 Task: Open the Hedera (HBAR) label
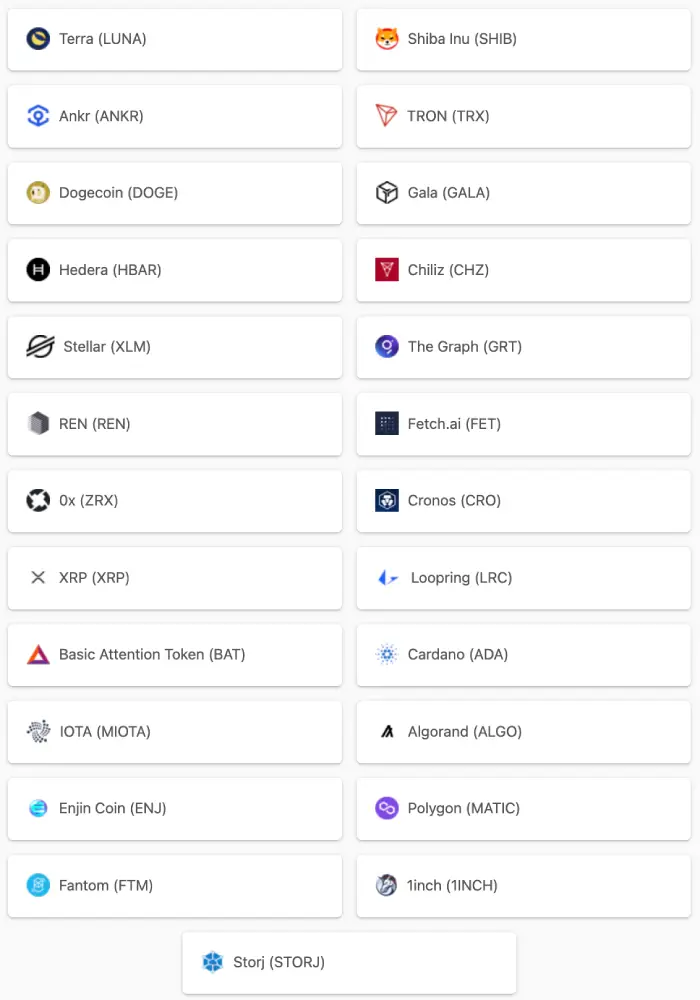click(x=110, y=270)
